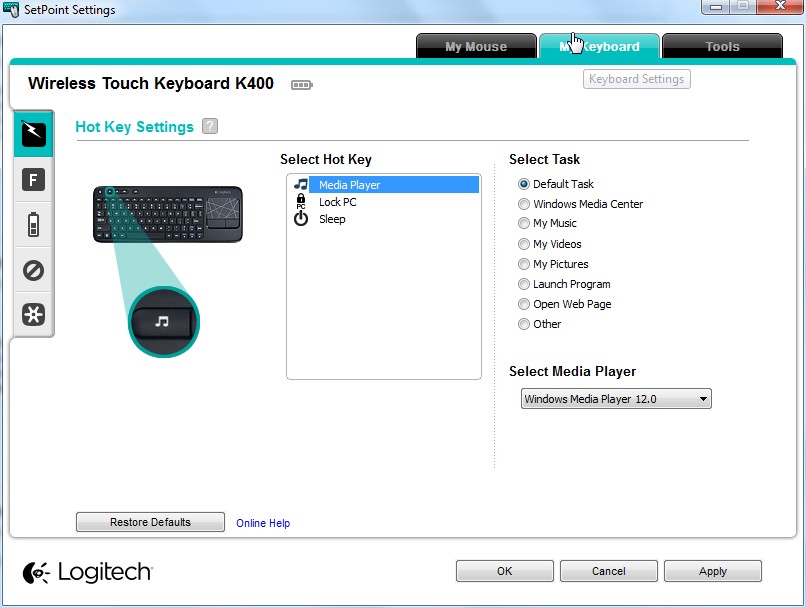Click the music note icon for Media Player
This screenshot has width=806, height=608.
pyautogui.click(x=301, y=184)
